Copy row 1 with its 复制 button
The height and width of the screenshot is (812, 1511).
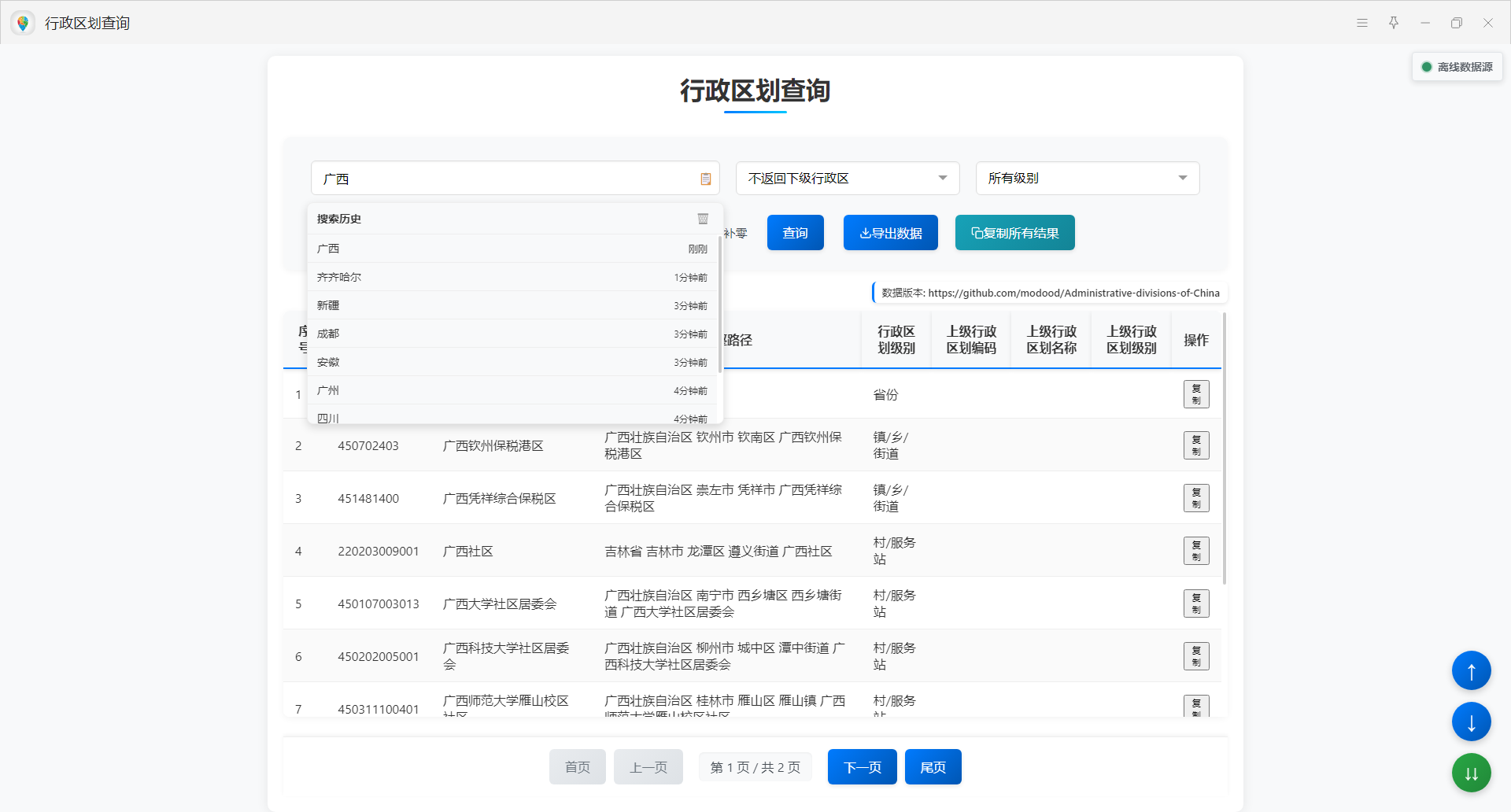(x=1196, y=394)
